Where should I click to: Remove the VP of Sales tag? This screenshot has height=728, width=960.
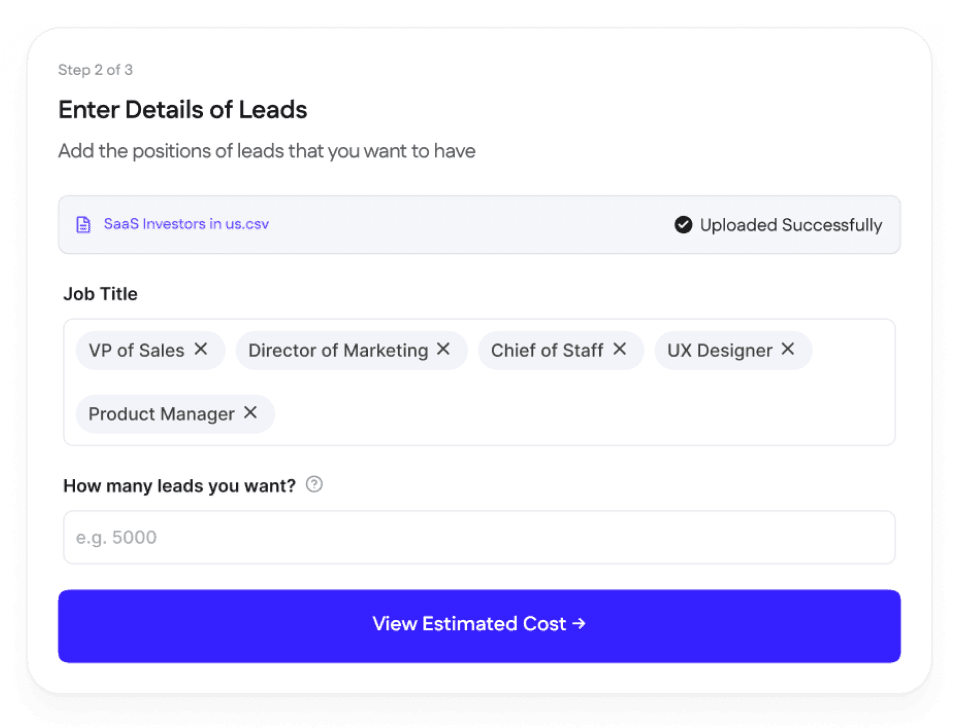pos(201,349)
